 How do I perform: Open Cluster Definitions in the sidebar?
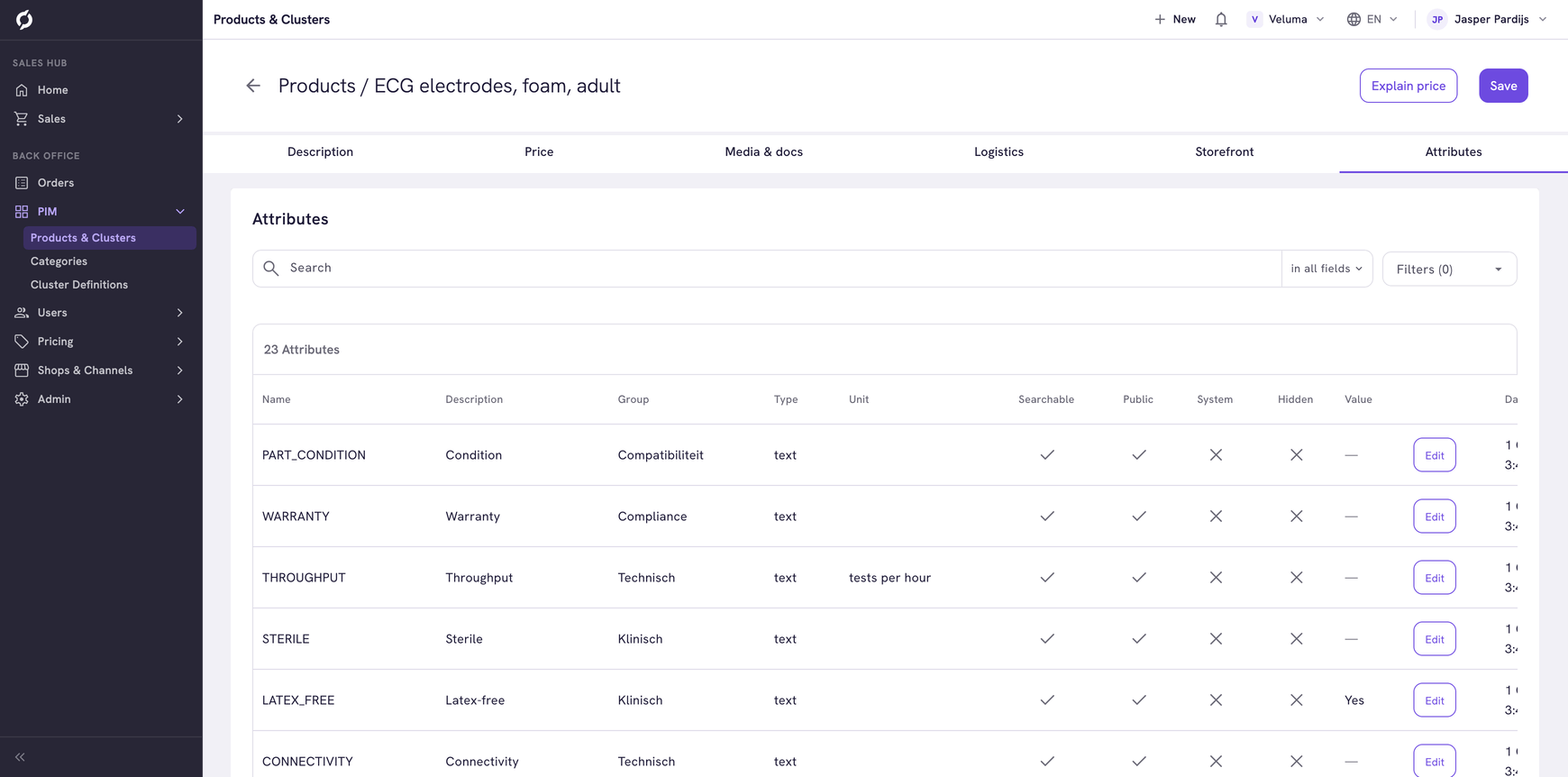pos(79,285)
